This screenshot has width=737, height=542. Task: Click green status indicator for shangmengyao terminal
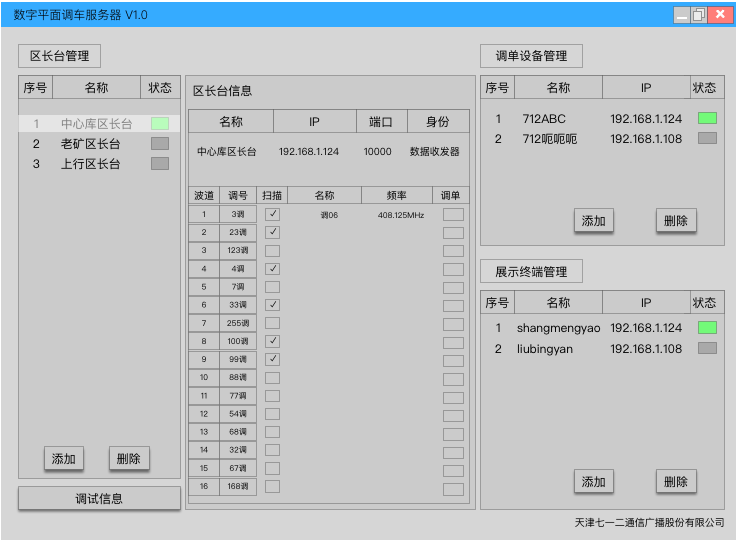click(707, 328)
